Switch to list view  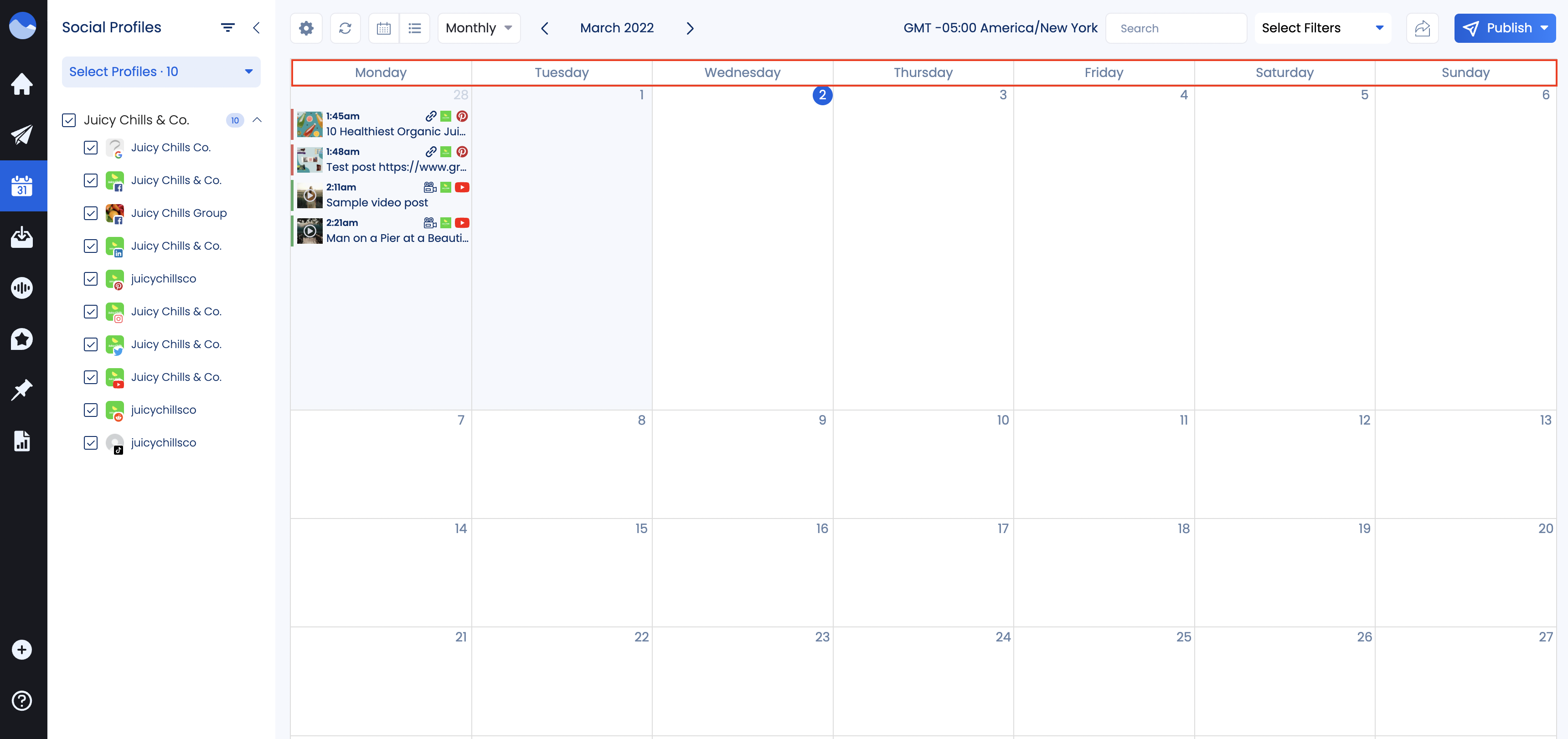(414, 28)
